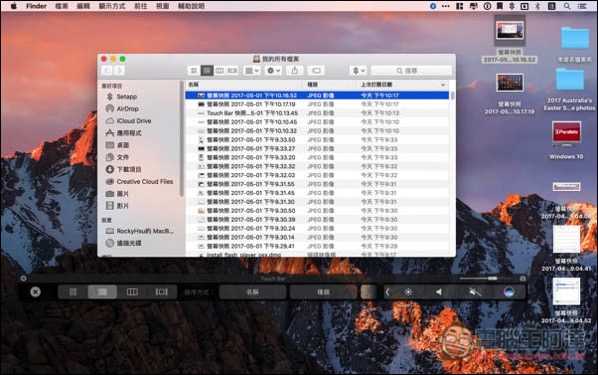Open iCloud Drive in the sidebar
This screenshot has height=375, width=598.
pyautogui.click(x=129, y=121)
